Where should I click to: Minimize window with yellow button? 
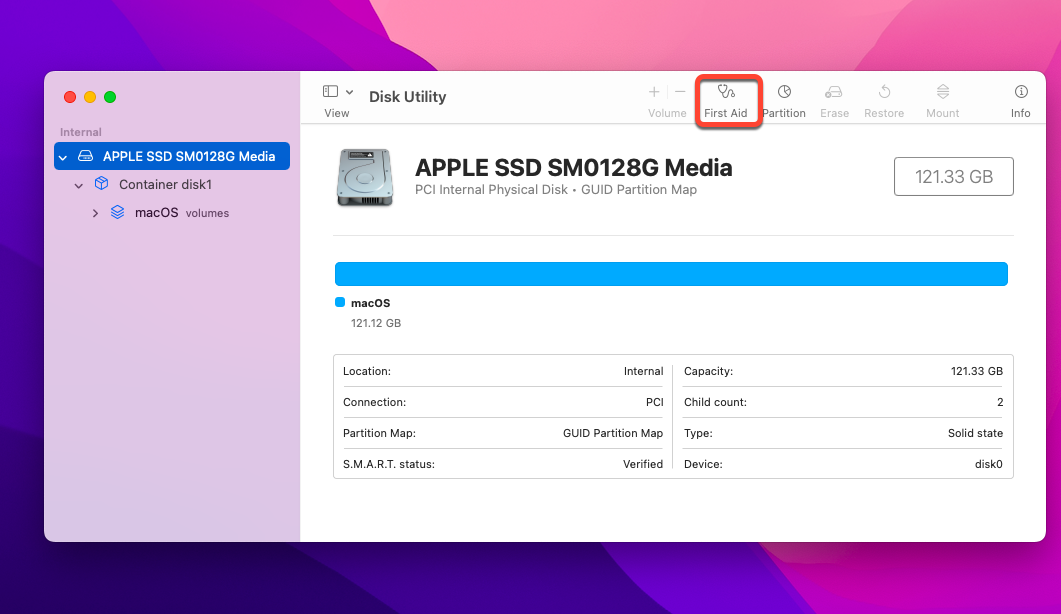pyautogui.click(x=90, y=97)
